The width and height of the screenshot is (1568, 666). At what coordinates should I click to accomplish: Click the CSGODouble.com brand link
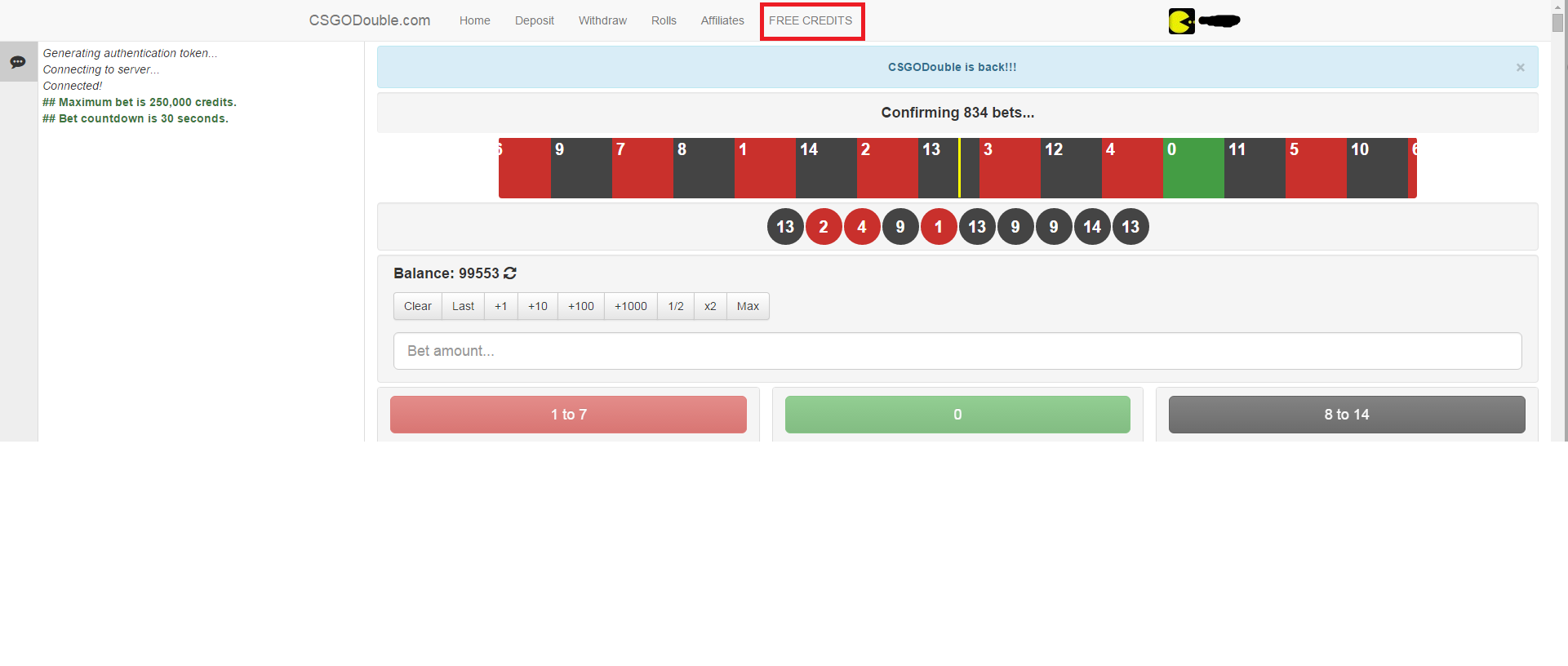[x=369, y=20]
